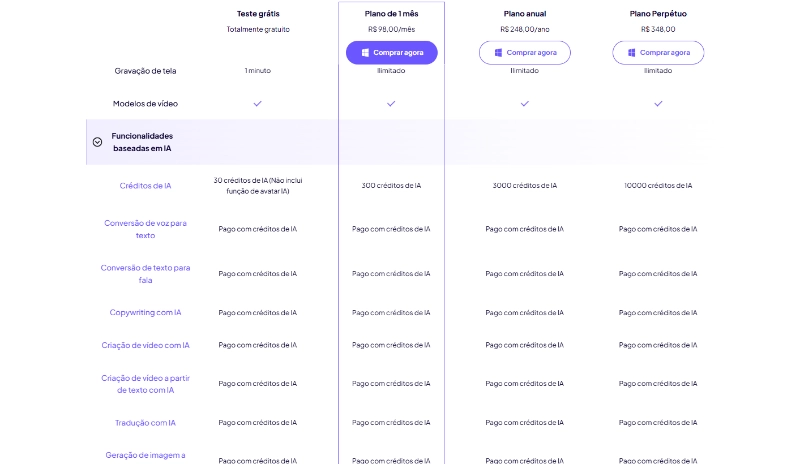Click the Modelos de vídeo checkmark under Plano Perpétuo
800x464 pixels.
(x=658, y=103)
